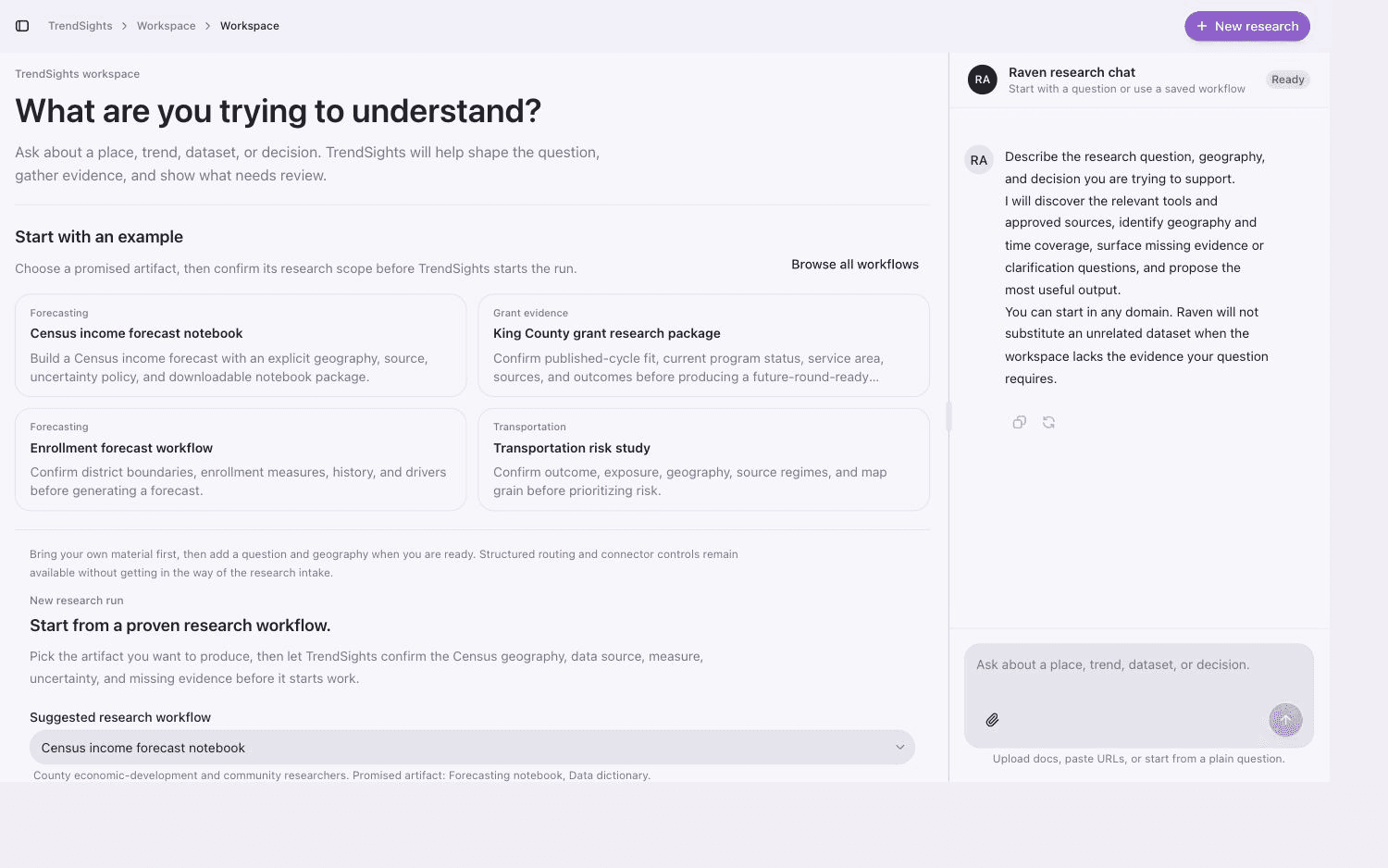
Task: Click the 'Transportation' category tag
Action: click(529, 427)
